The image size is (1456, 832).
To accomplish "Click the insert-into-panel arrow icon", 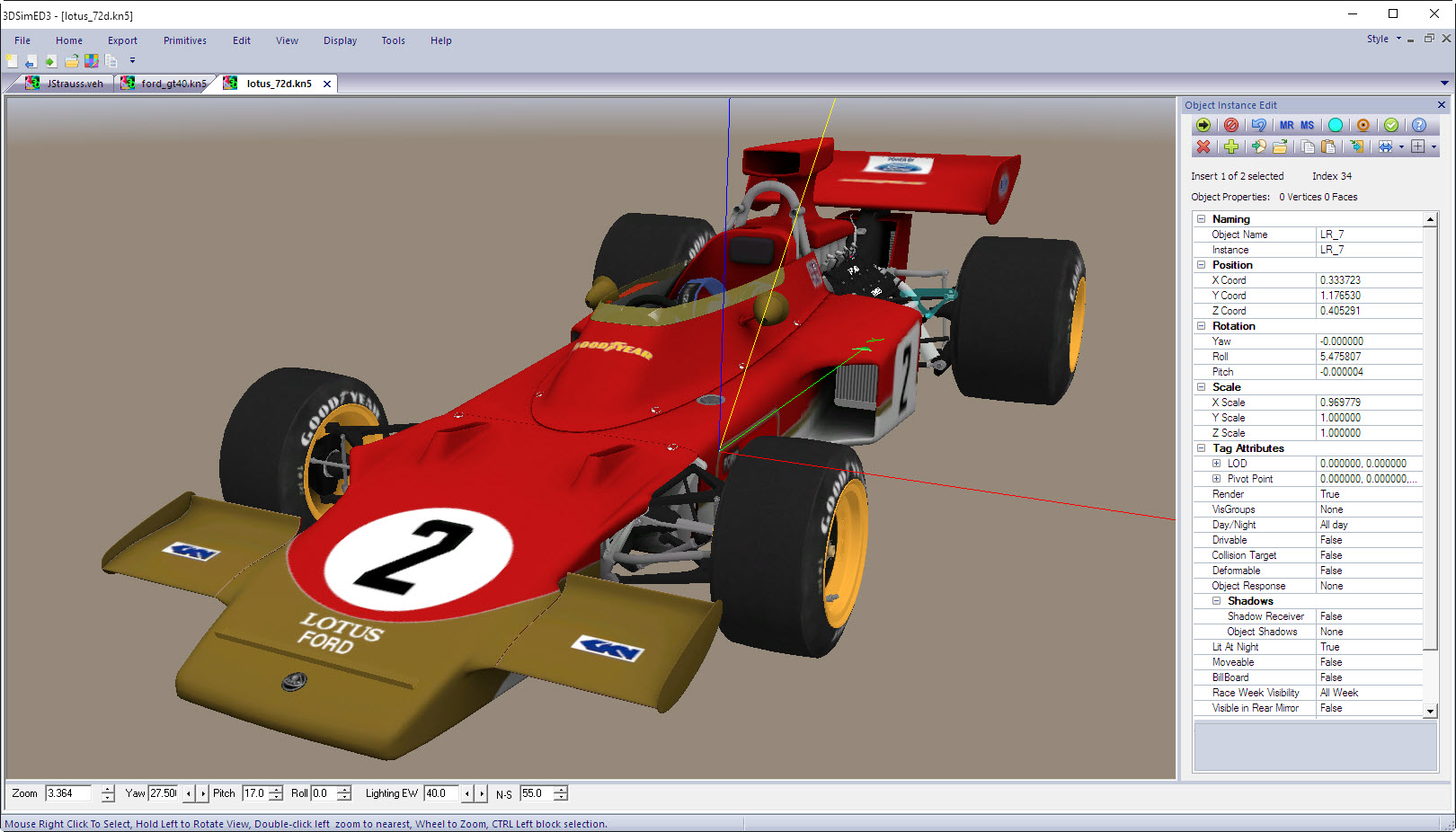I will coord(1357,146).
